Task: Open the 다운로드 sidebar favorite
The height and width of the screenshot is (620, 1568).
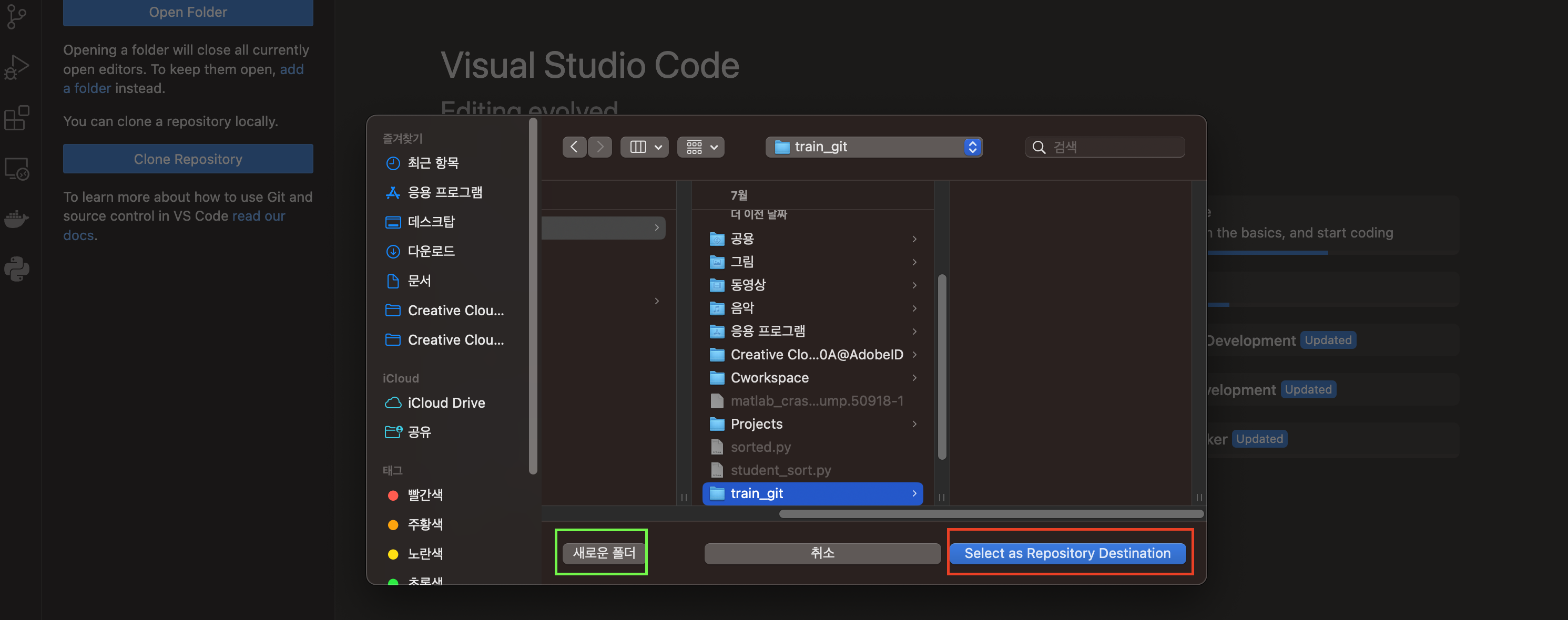Action: point(431,251)
